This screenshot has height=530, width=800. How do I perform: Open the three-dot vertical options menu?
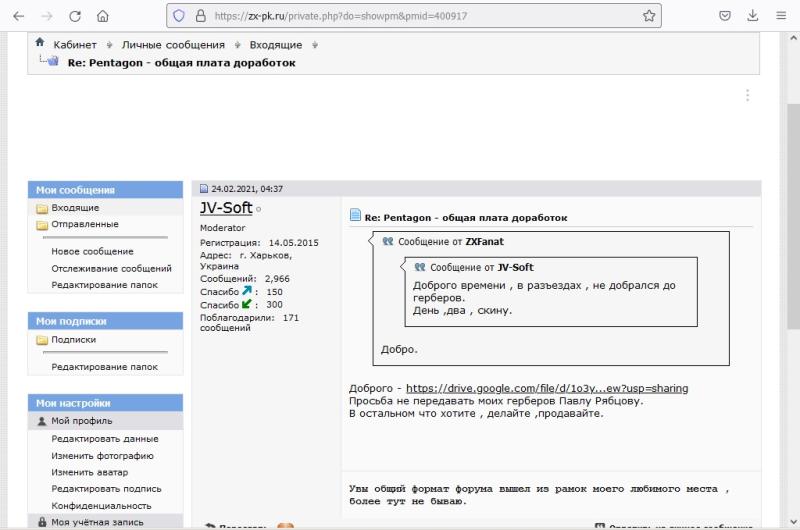(747, 96)
